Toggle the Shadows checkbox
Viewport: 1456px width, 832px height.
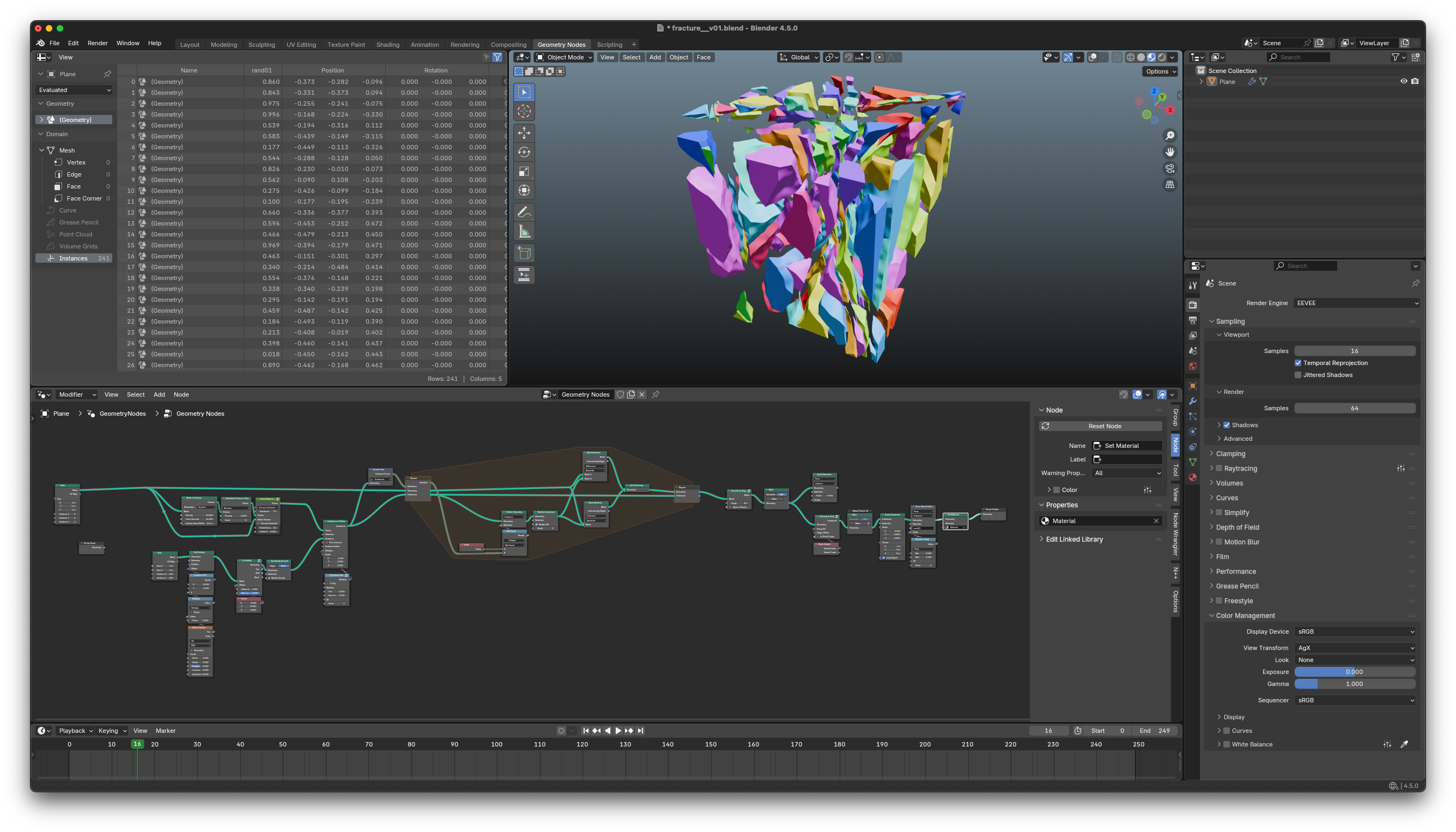point(1226,425)
